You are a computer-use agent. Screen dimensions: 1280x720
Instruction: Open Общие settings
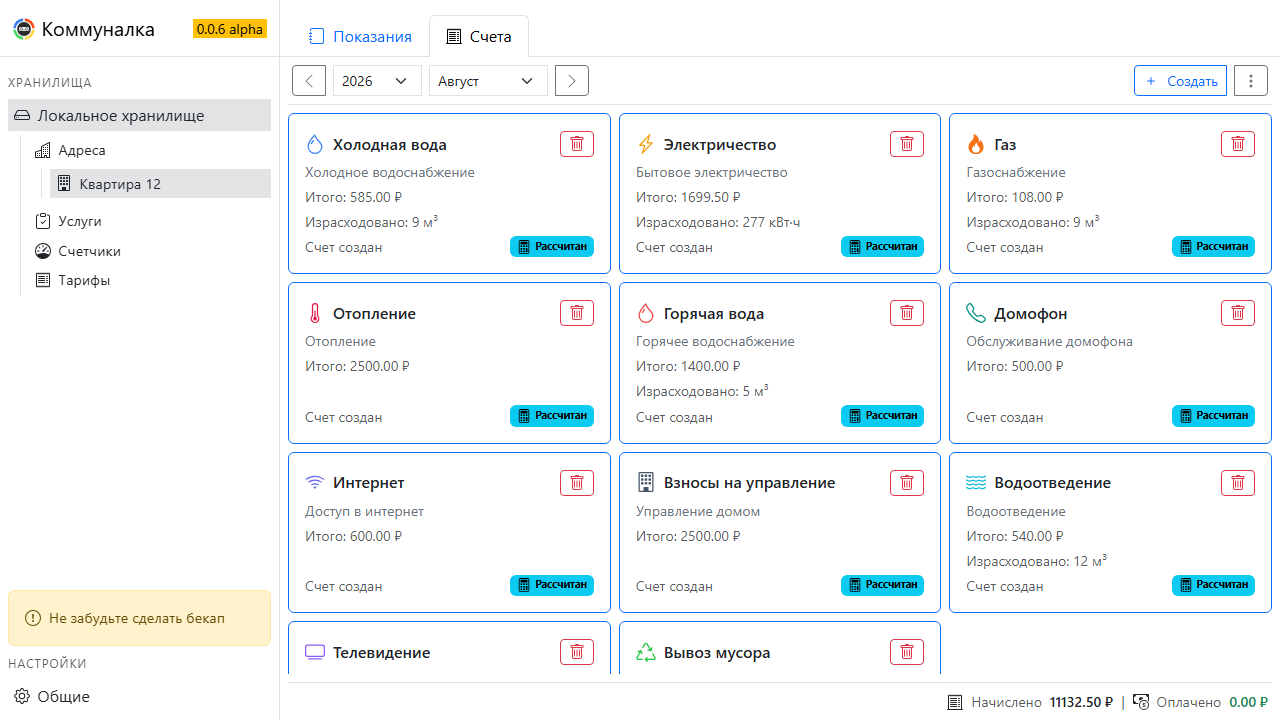140,696
